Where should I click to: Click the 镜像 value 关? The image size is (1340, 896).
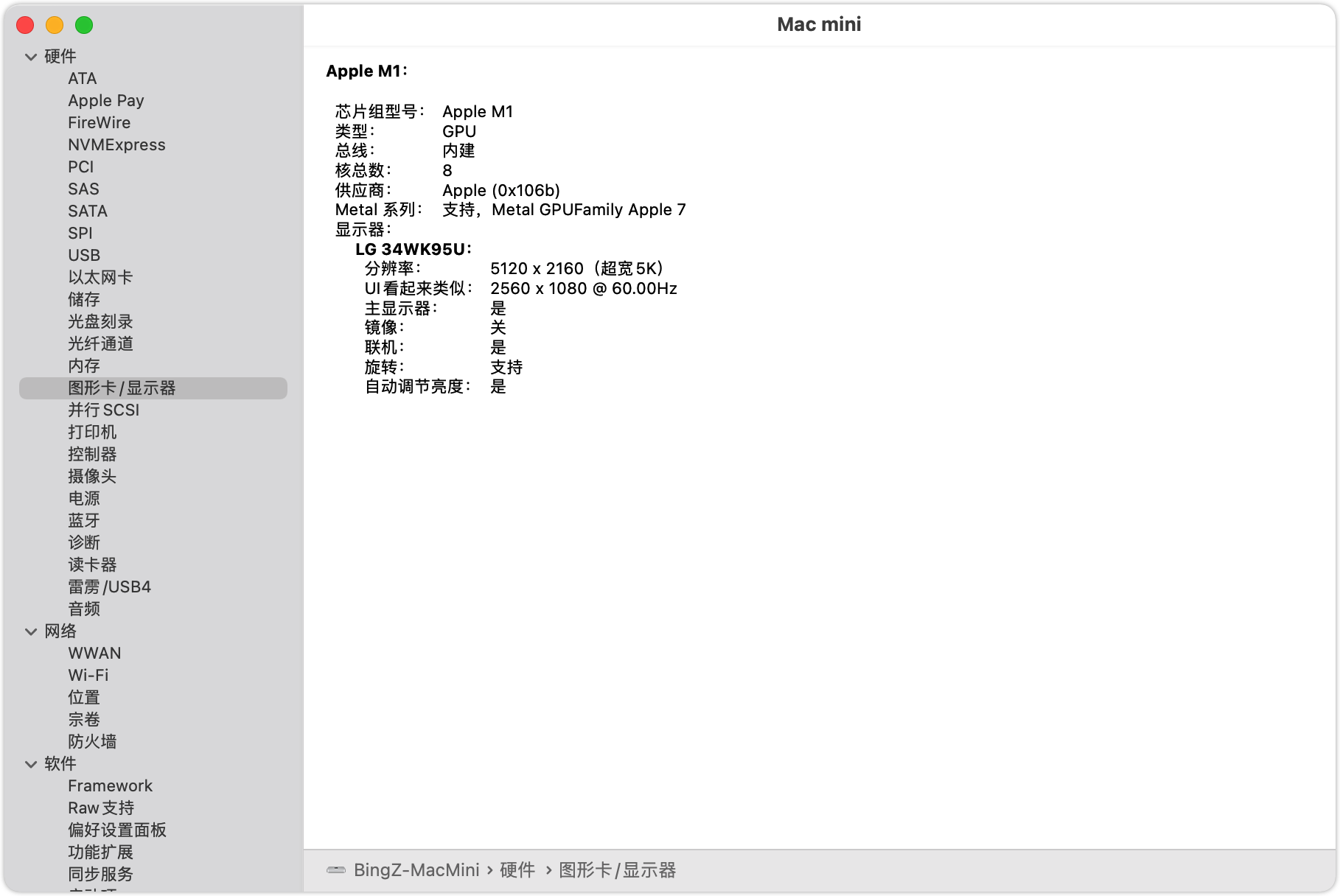pos(498,328)
